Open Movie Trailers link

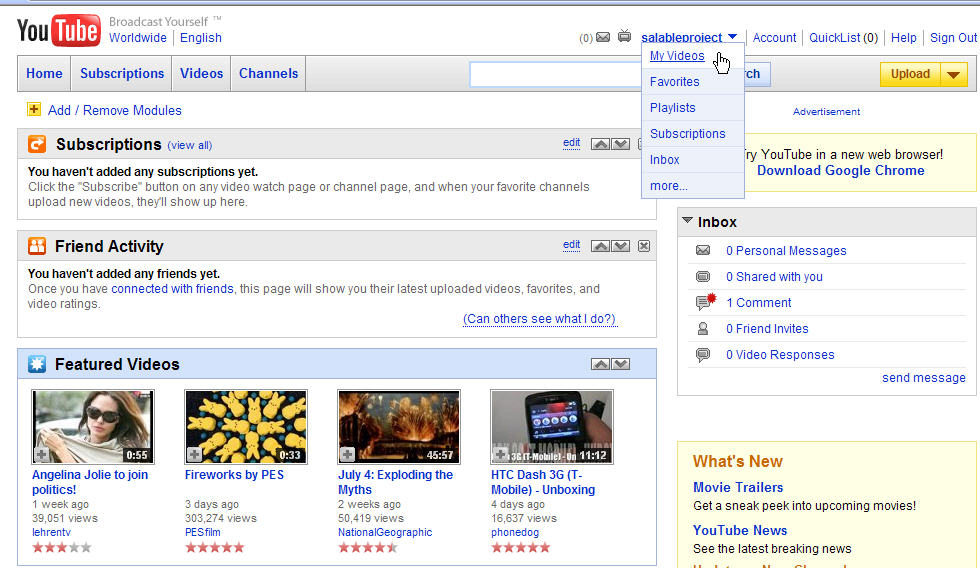(x=738, y=487)
